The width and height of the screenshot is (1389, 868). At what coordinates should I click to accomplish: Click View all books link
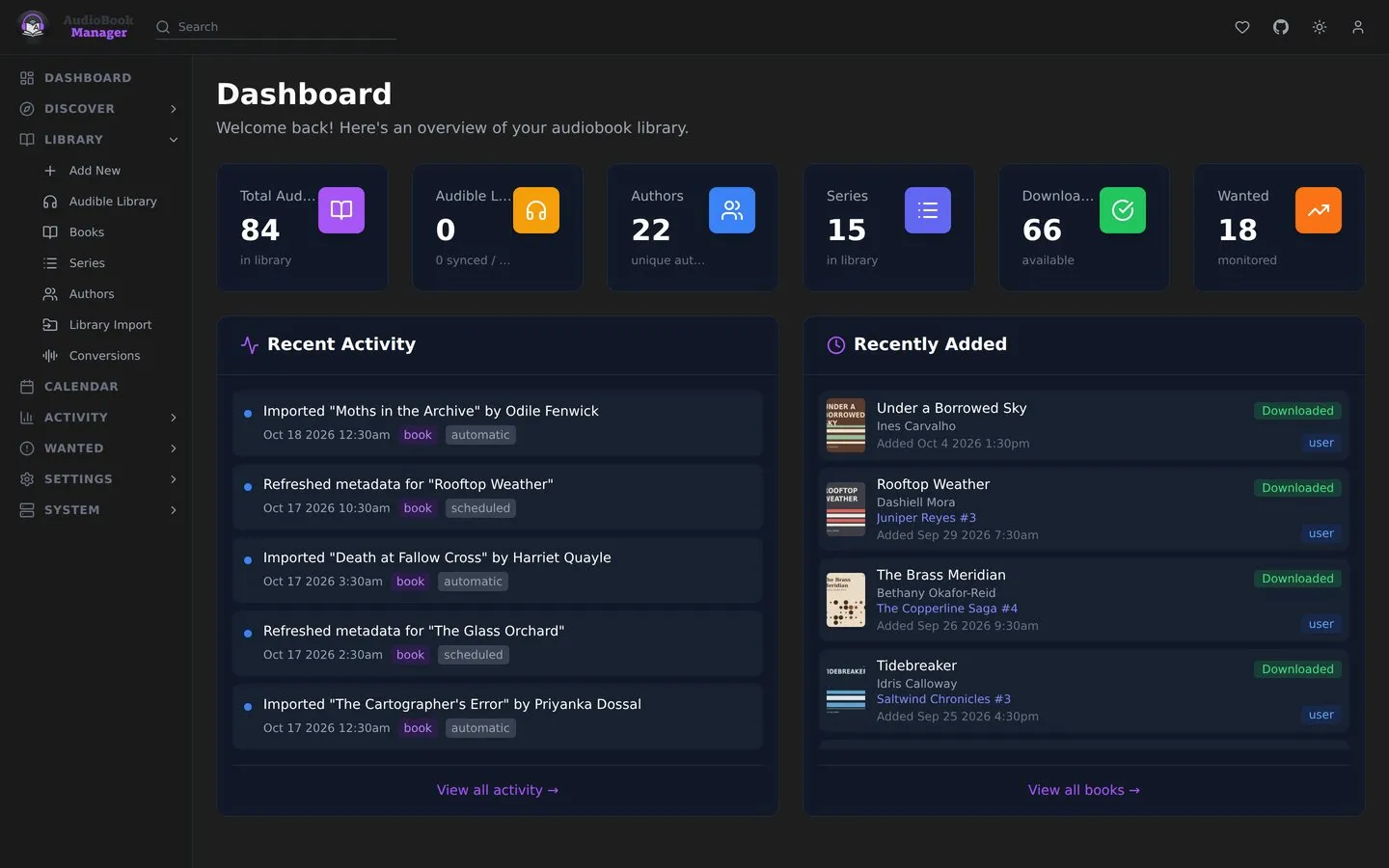pos(1084,790)
